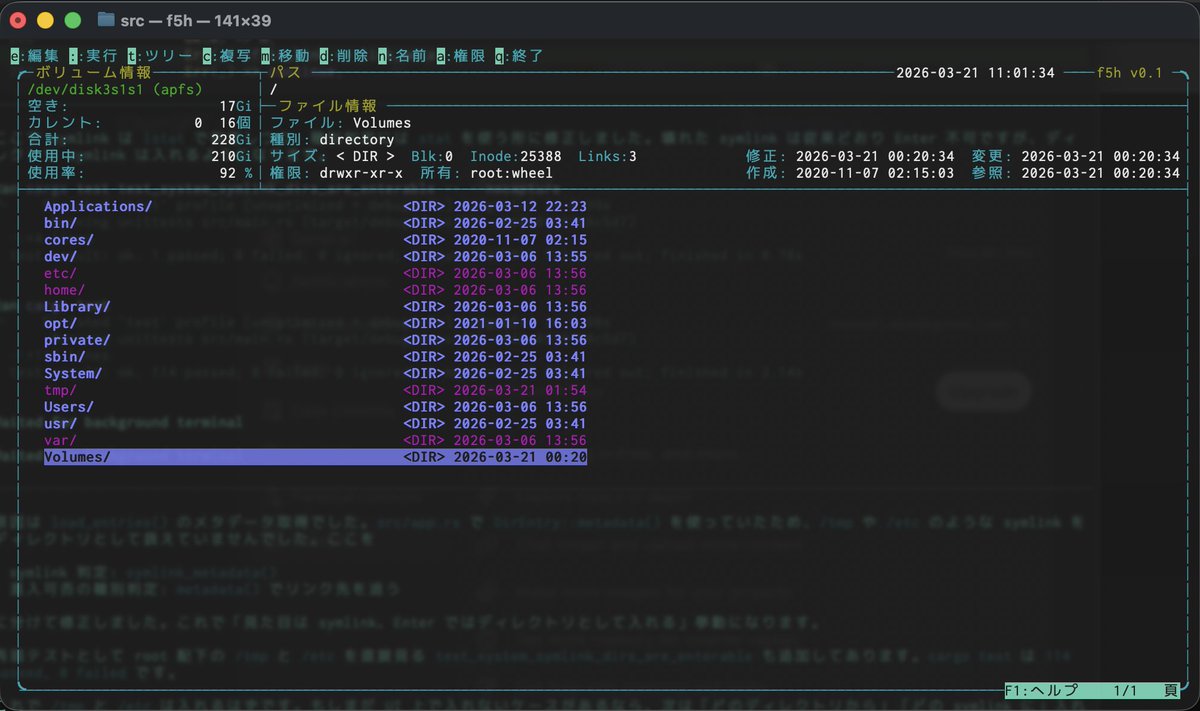Click the 92 % usage rate value
Viewport: 1200px width, 711px height.
coord(236,173)
